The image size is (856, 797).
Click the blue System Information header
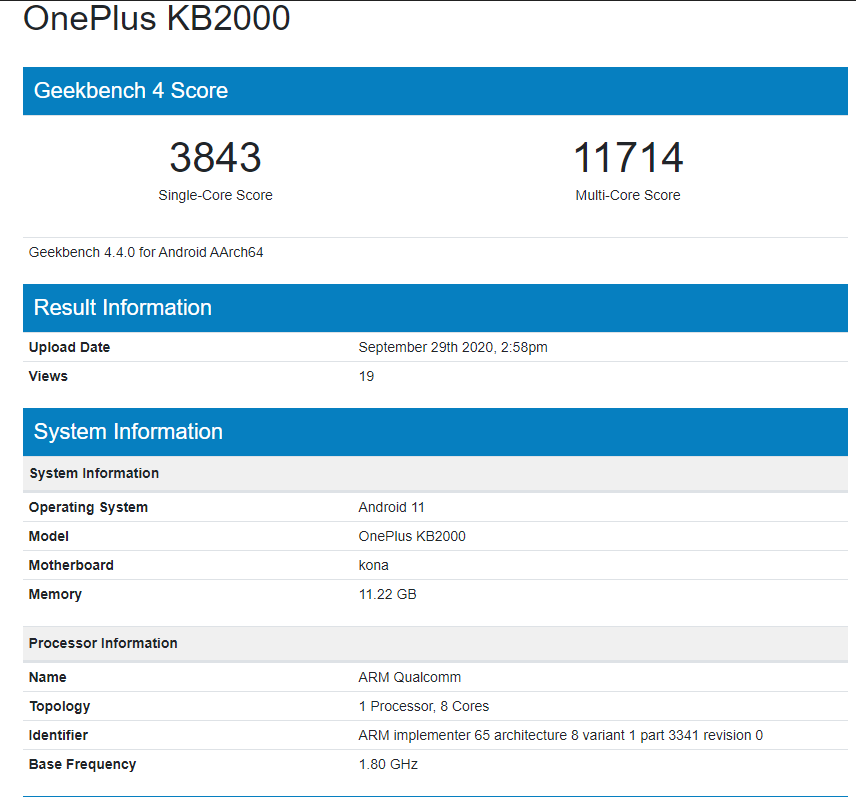[x=435, y=431]
